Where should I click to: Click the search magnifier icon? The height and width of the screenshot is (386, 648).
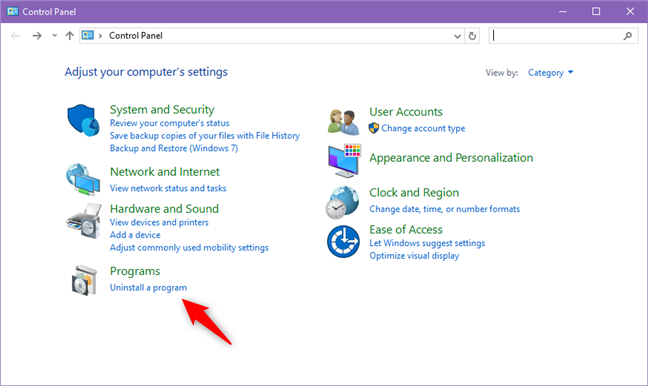[627, 36]
